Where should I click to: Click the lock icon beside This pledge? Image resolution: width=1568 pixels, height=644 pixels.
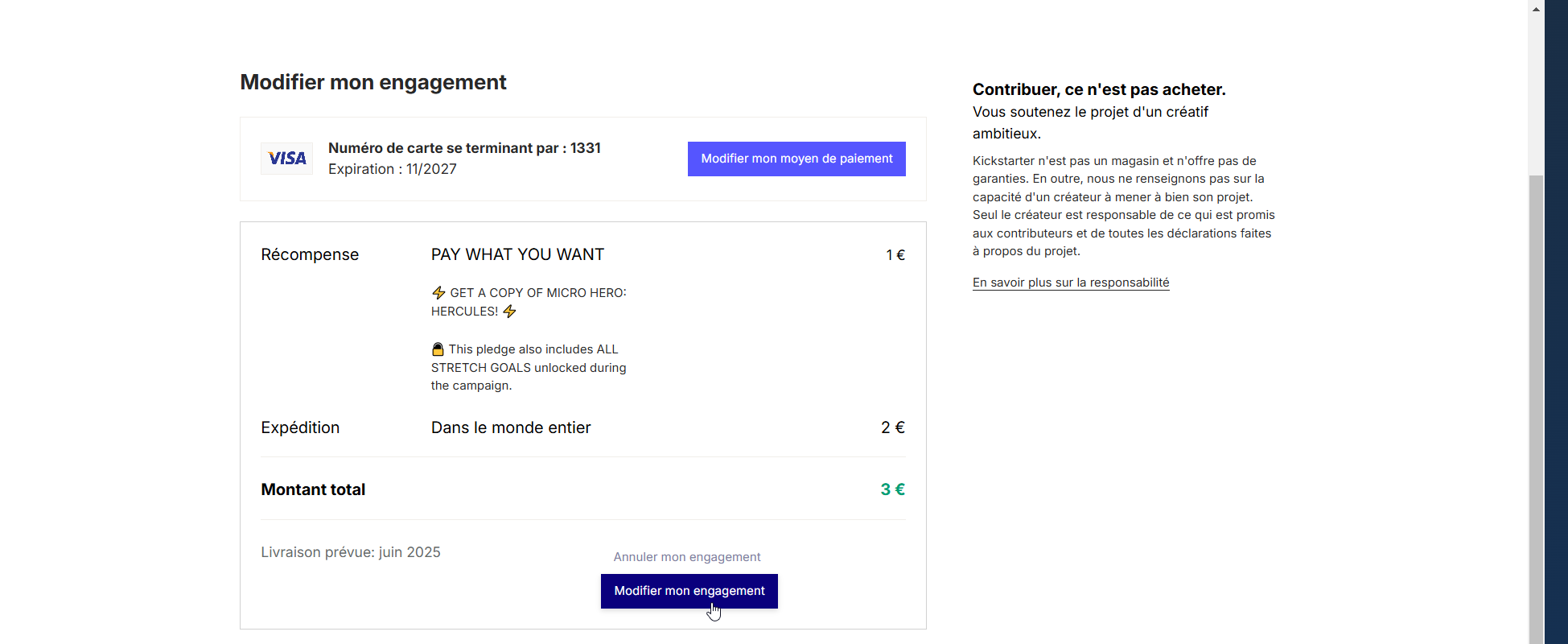tap(438, 349)
